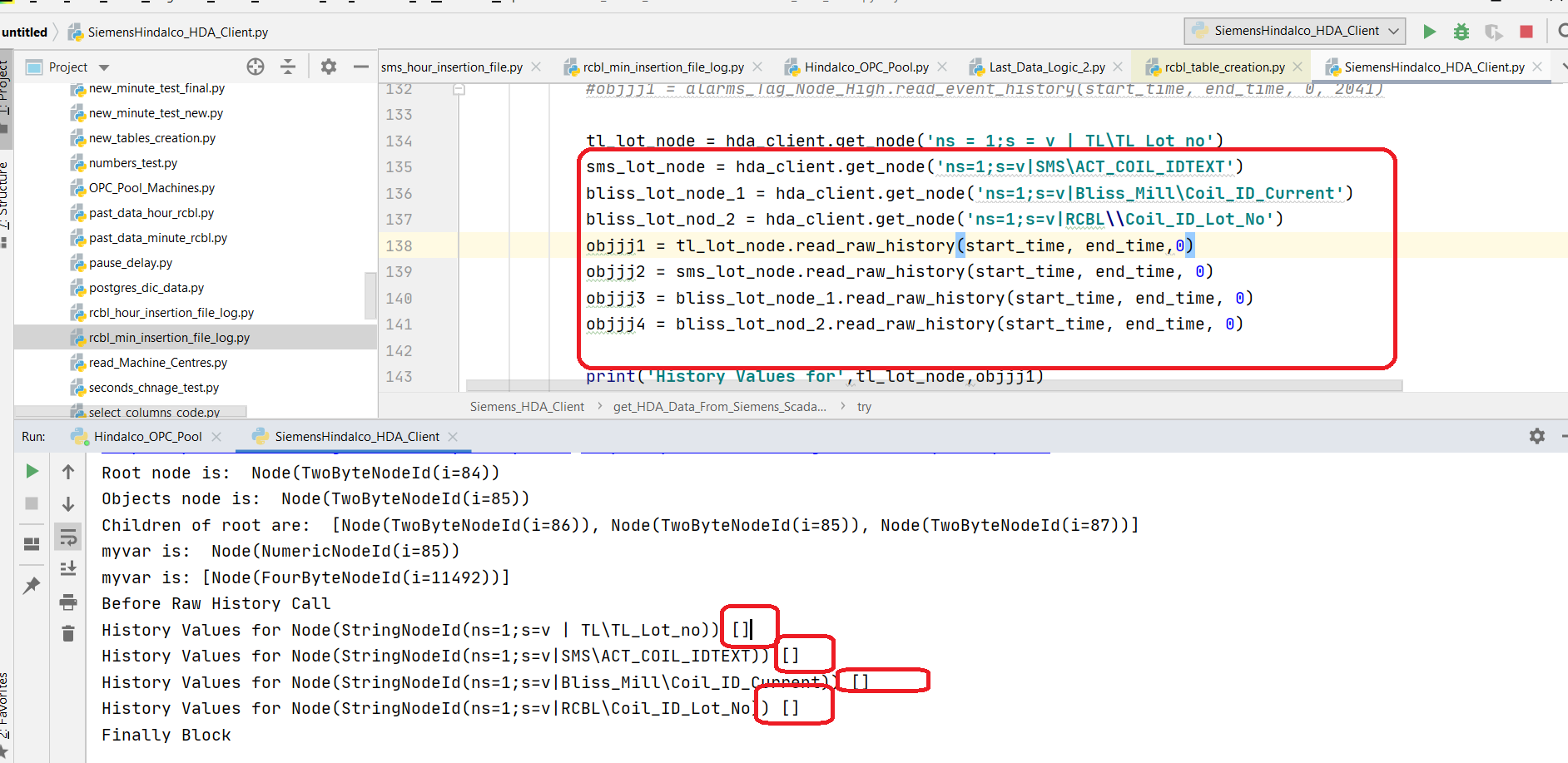Select past_data_hour_rcbl.py file

point(151,213)
